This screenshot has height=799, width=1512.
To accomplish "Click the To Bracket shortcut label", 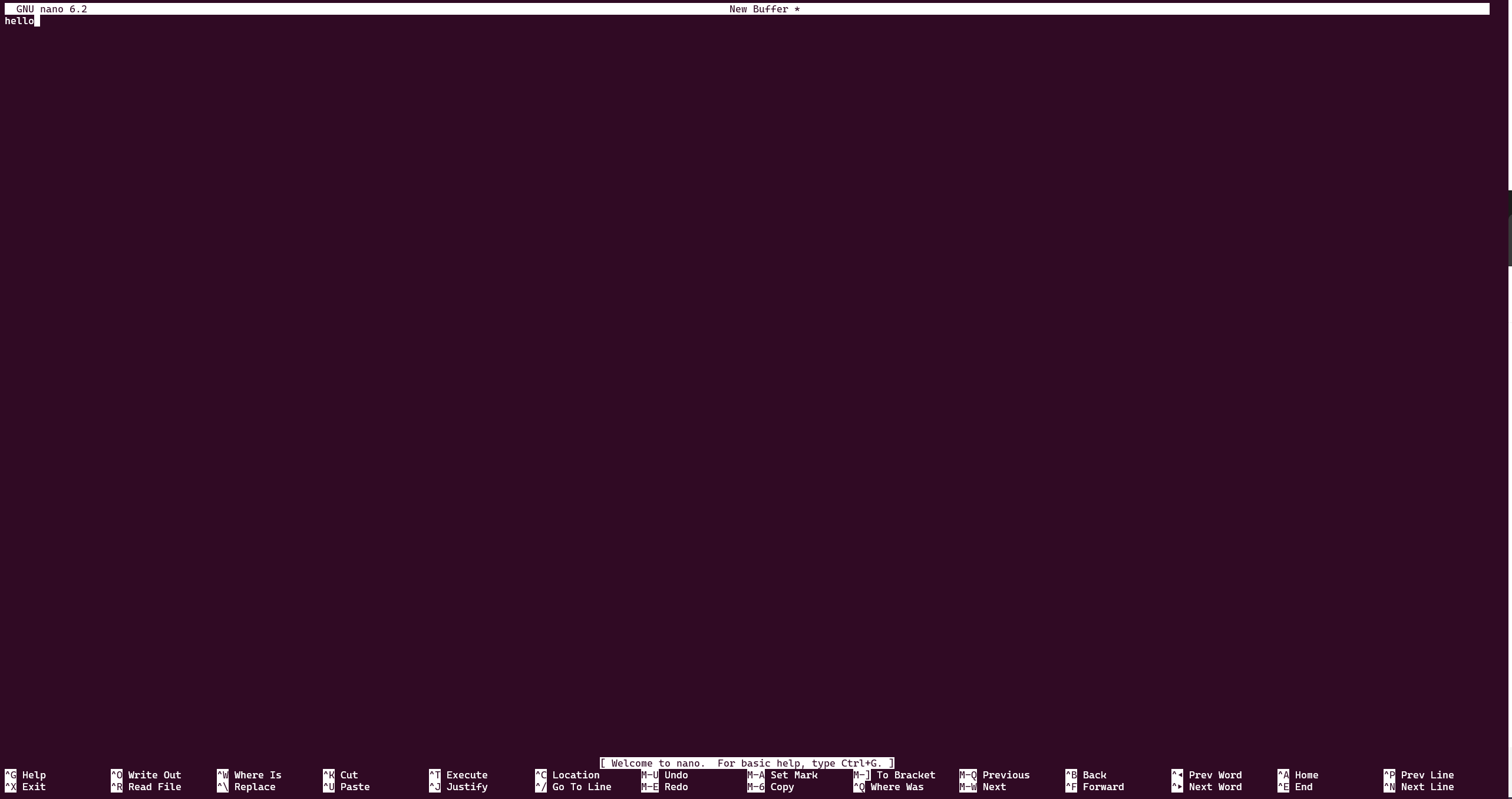I will pos(906,775).
